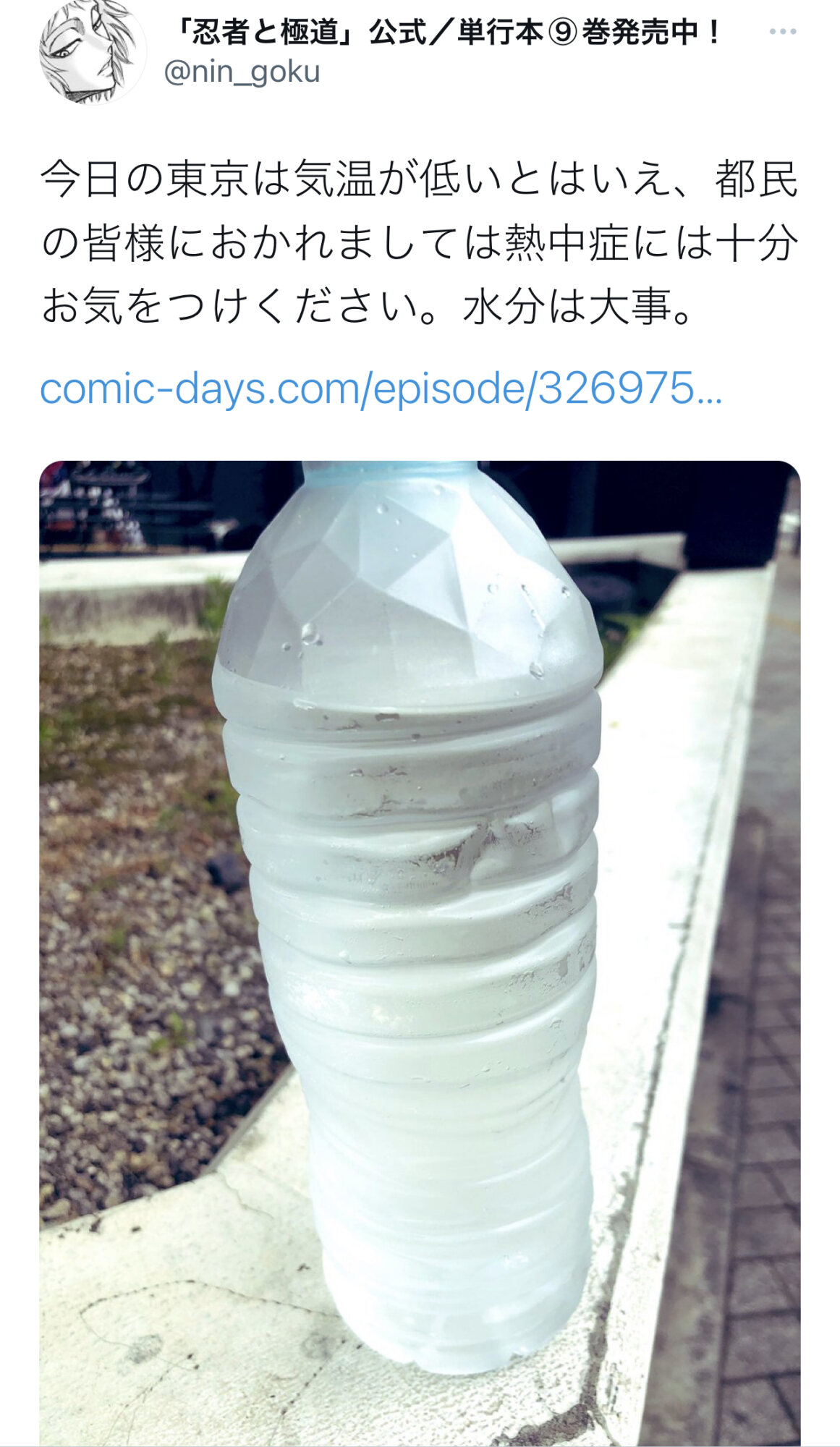
Task: Tap the manga face profile avatar
Action: (x=92, y=51)
